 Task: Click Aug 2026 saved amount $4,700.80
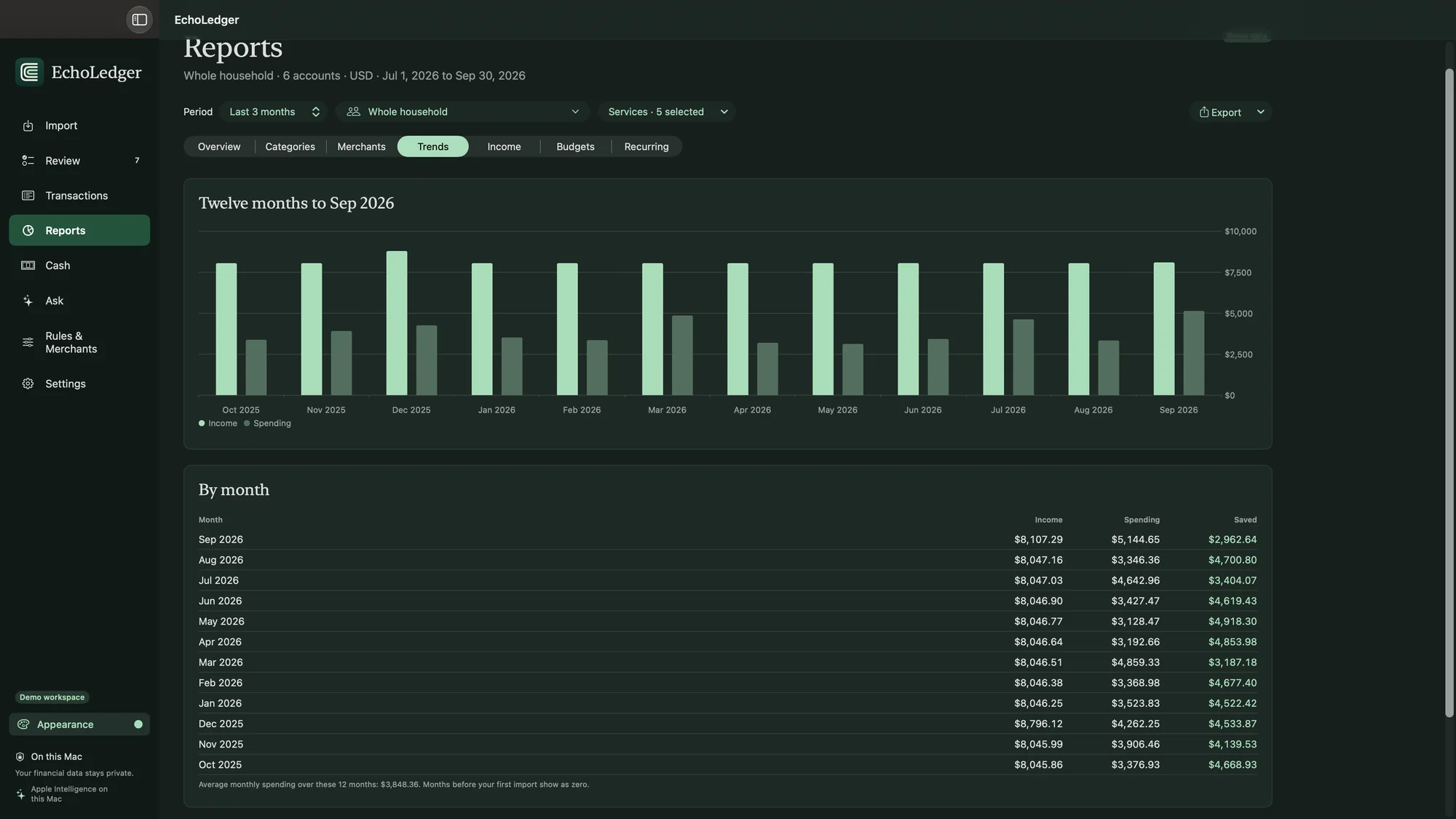tap(1233, 561)
